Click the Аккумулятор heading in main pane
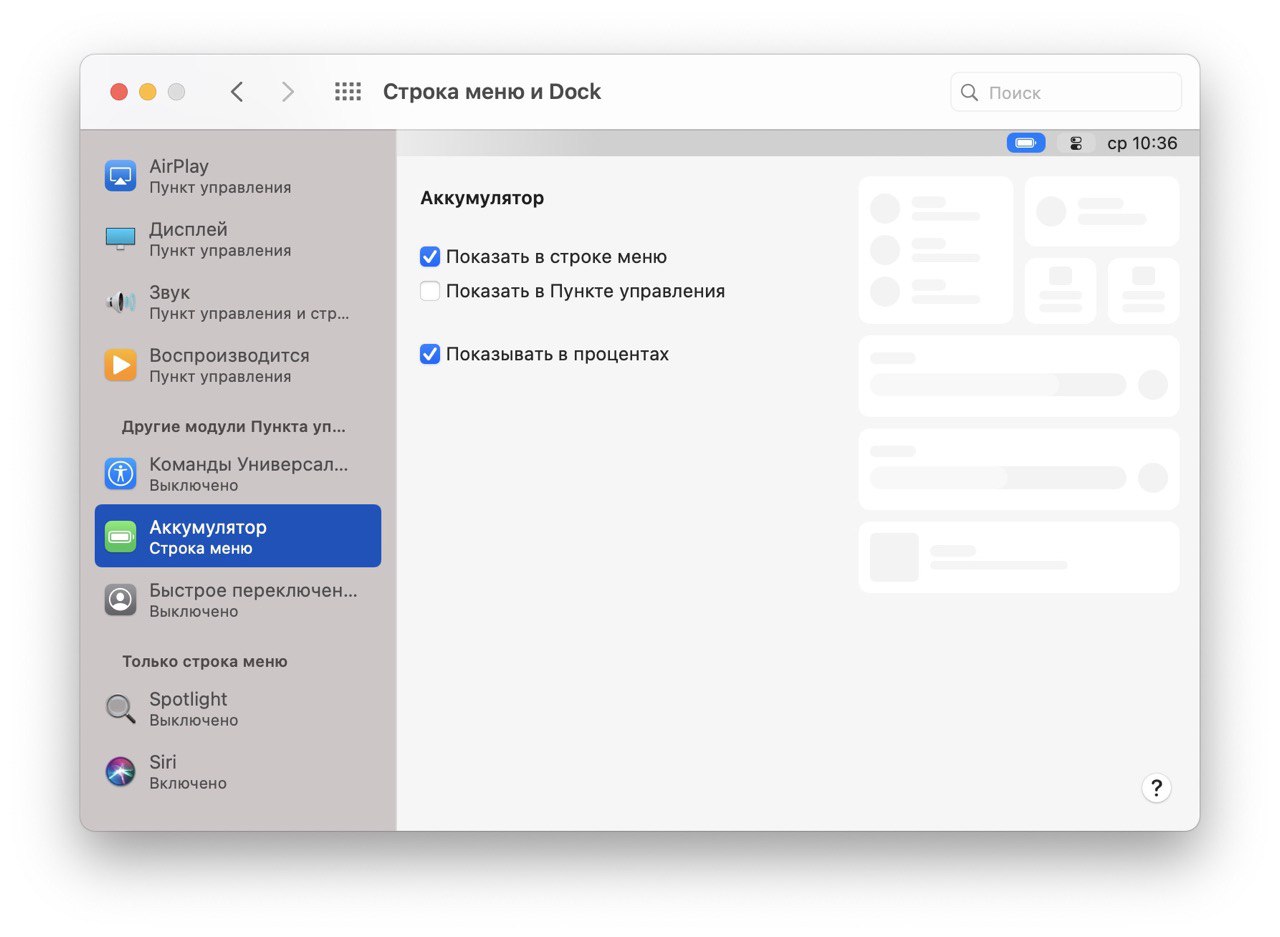 coord(482,198)
